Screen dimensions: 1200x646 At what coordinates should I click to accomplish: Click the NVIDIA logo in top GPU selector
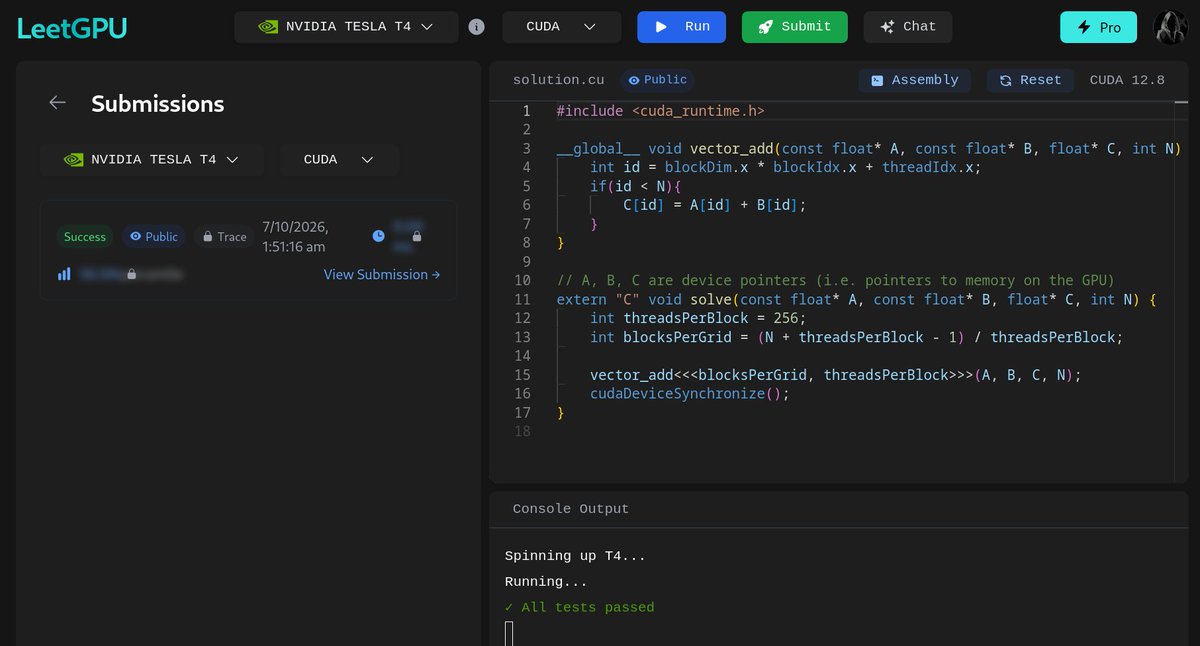pos(268,27)
